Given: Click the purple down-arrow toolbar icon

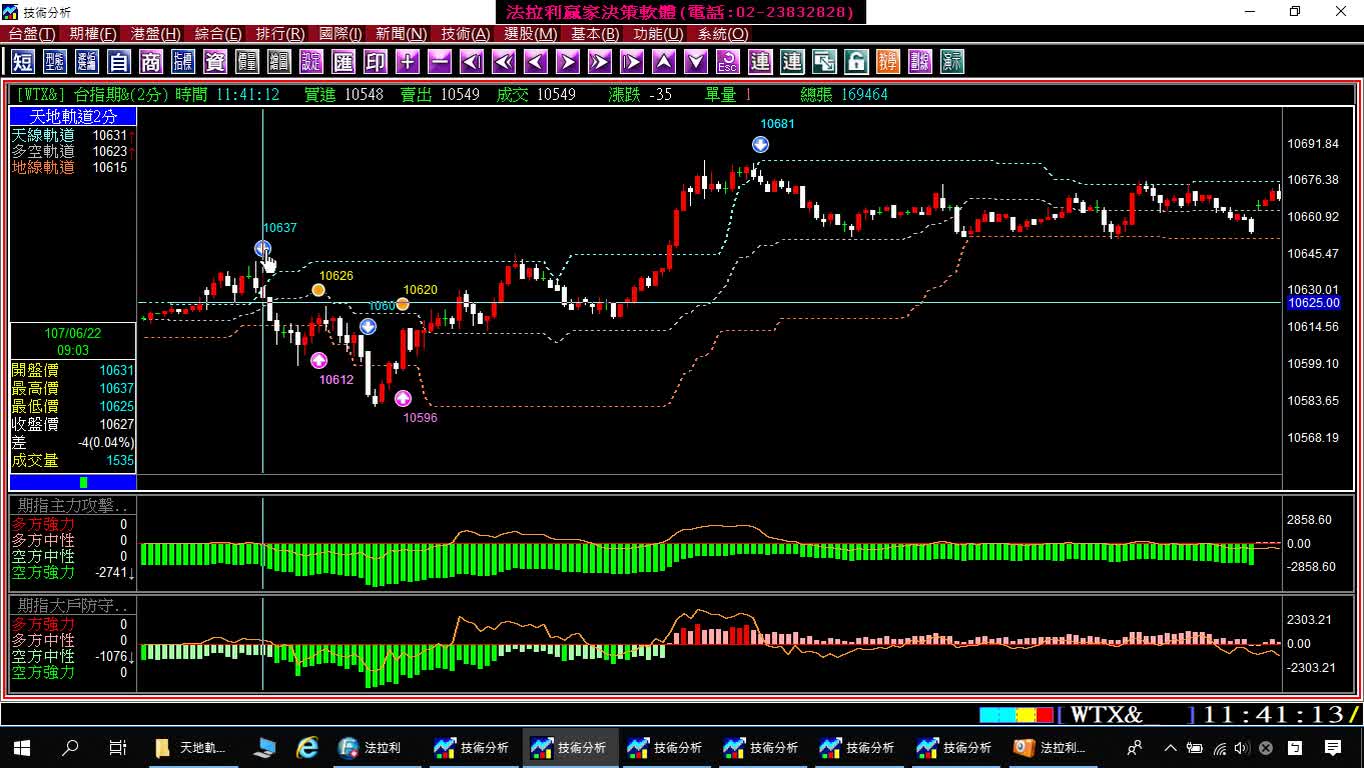Looking at the screenshot, I should 695,62.
